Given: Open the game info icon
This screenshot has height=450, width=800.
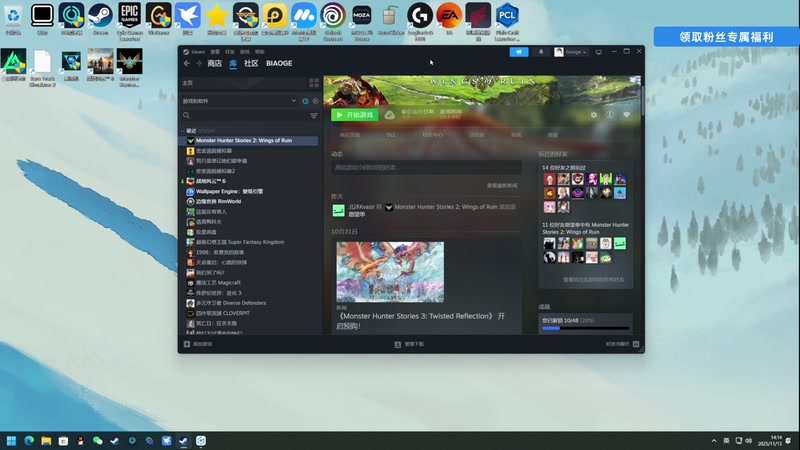Looking at the screenshot, I should [x=610, y=115].
